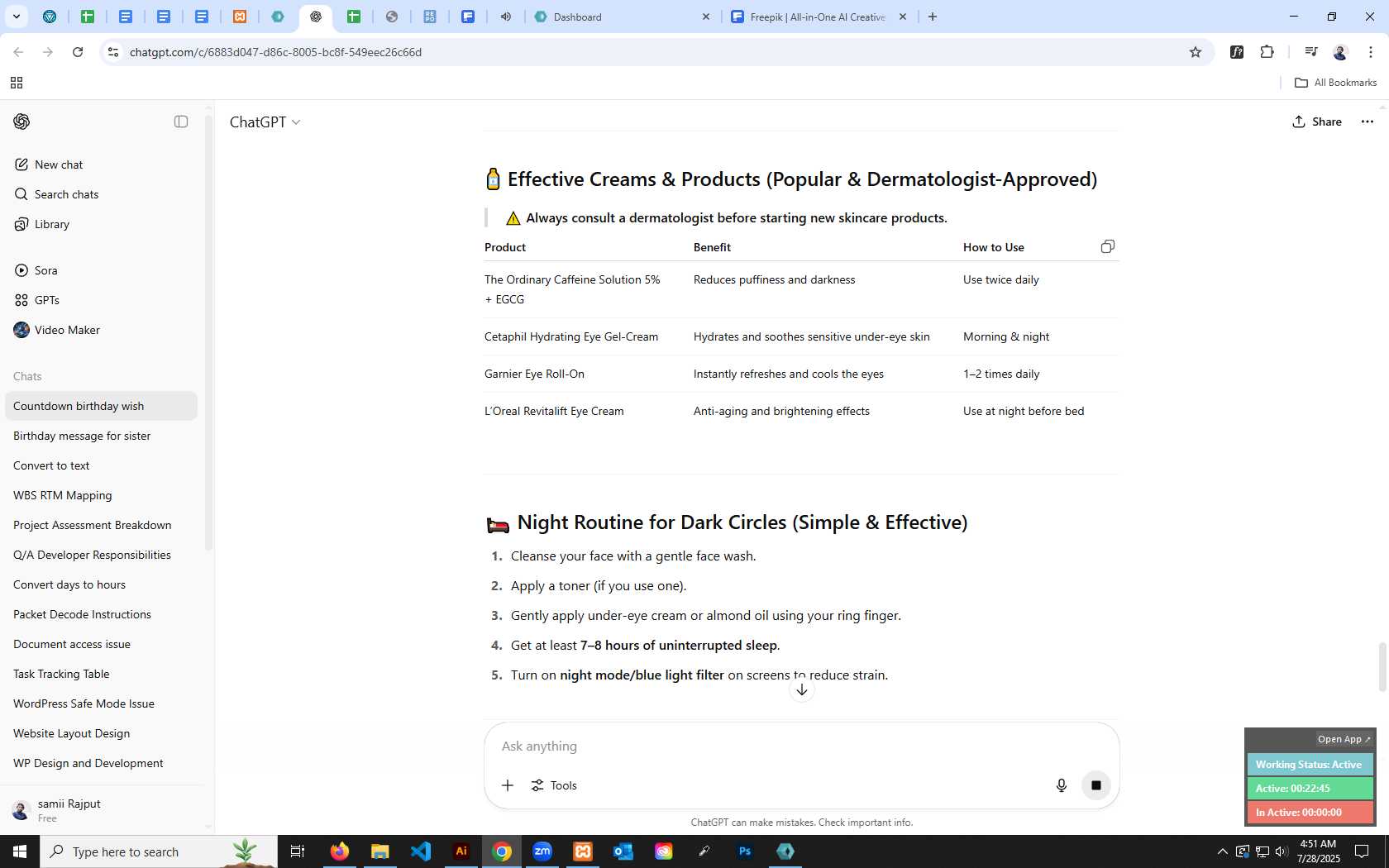
Task: Click the Working Status: Active indicator
Action: click(x=1310, y=765)
